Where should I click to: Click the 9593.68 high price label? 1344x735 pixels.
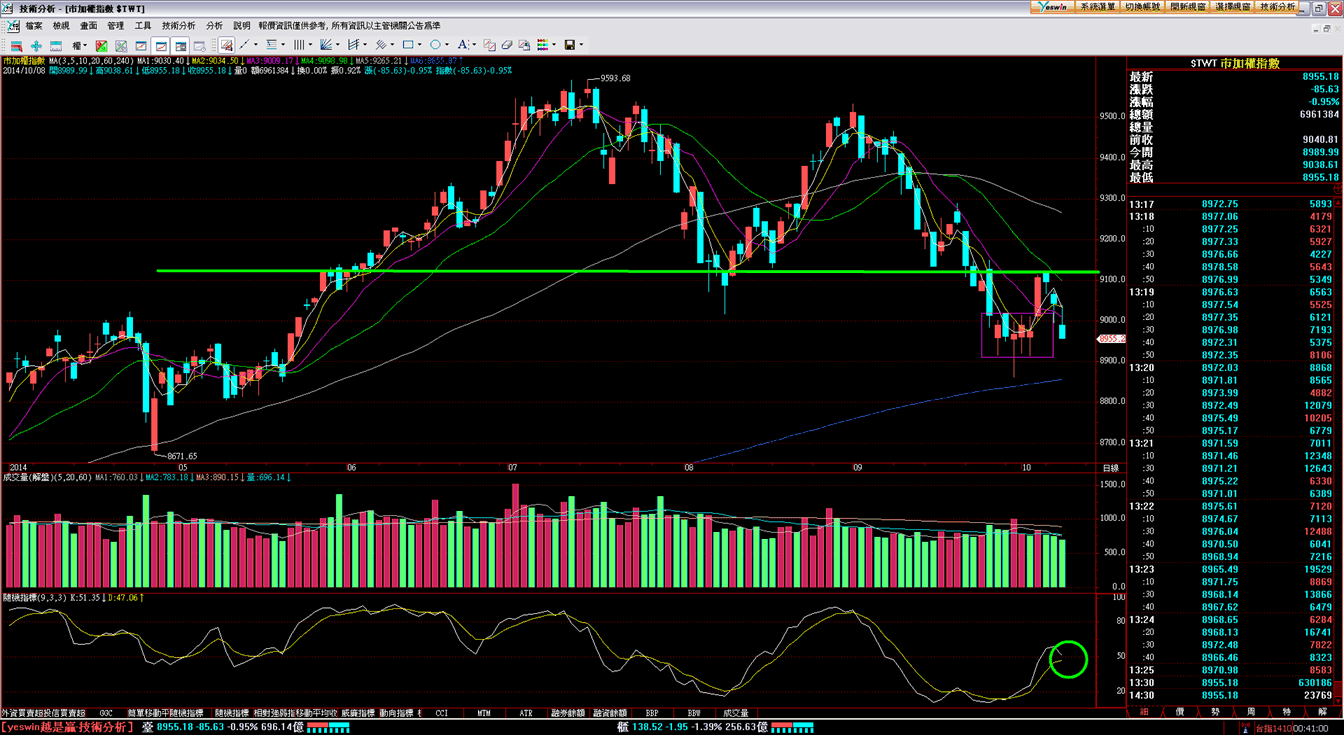(x=614, y=78)
